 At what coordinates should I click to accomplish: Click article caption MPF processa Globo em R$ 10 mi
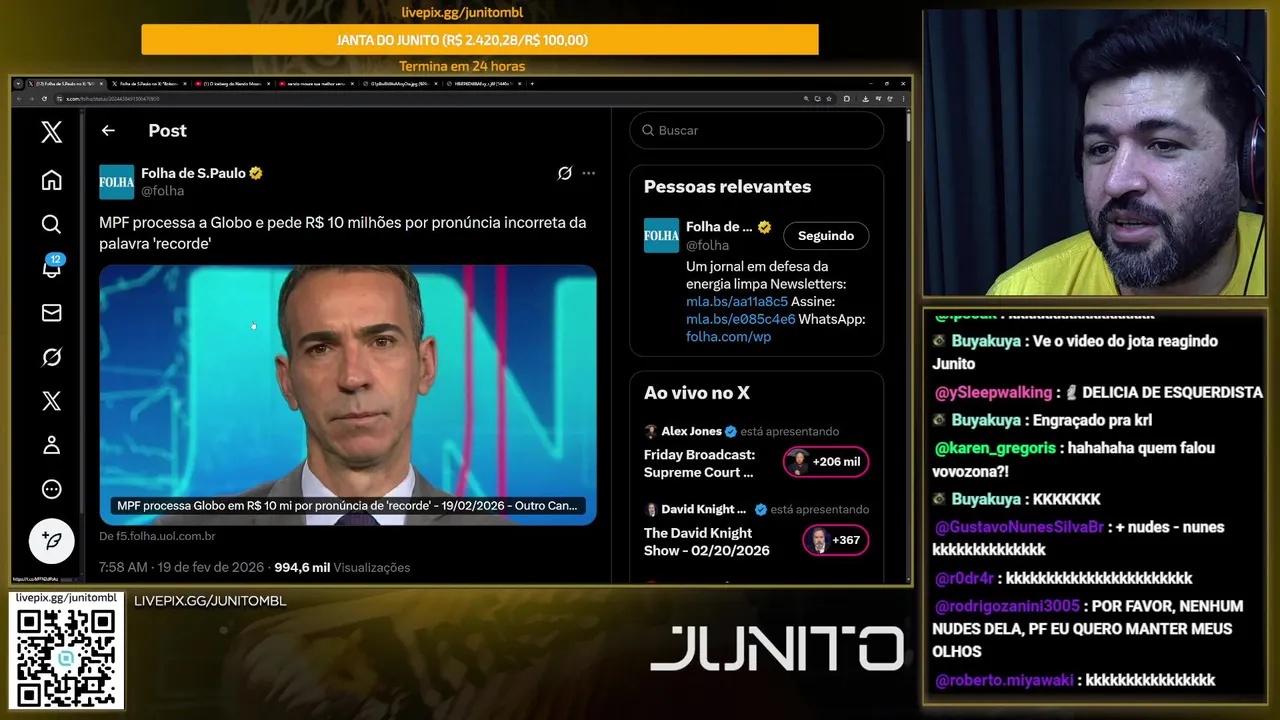point(347,506)
